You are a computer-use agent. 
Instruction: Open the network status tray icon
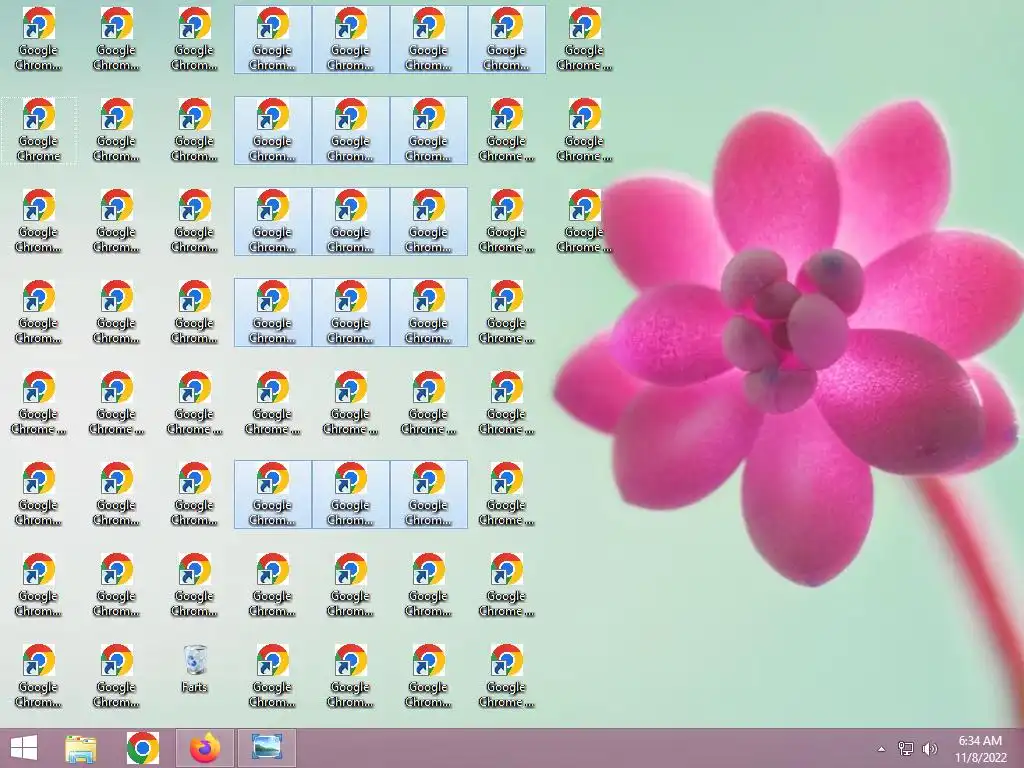coord(906,749)
